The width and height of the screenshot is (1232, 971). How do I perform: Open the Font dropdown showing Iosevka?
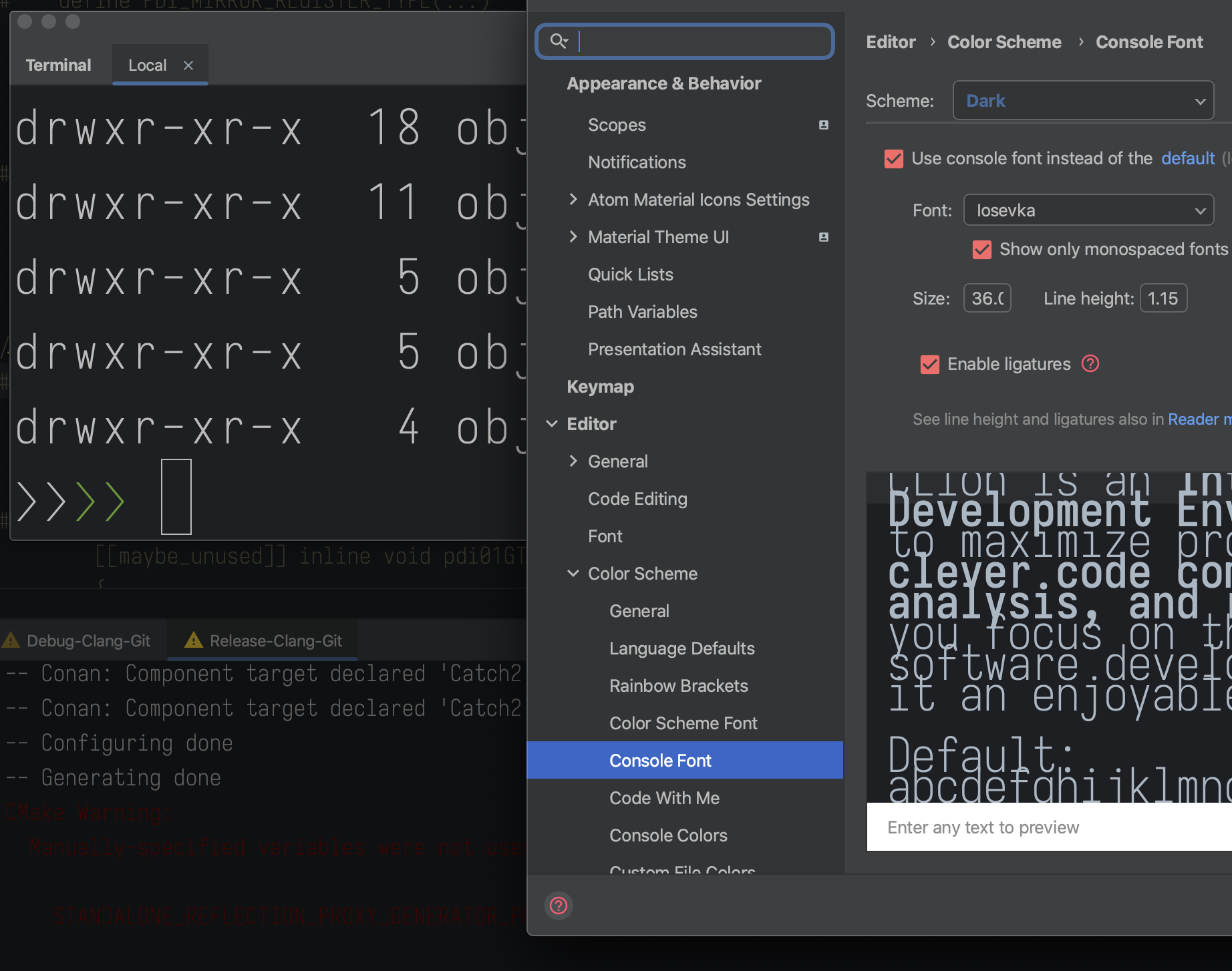click(x=1088, y=210)
